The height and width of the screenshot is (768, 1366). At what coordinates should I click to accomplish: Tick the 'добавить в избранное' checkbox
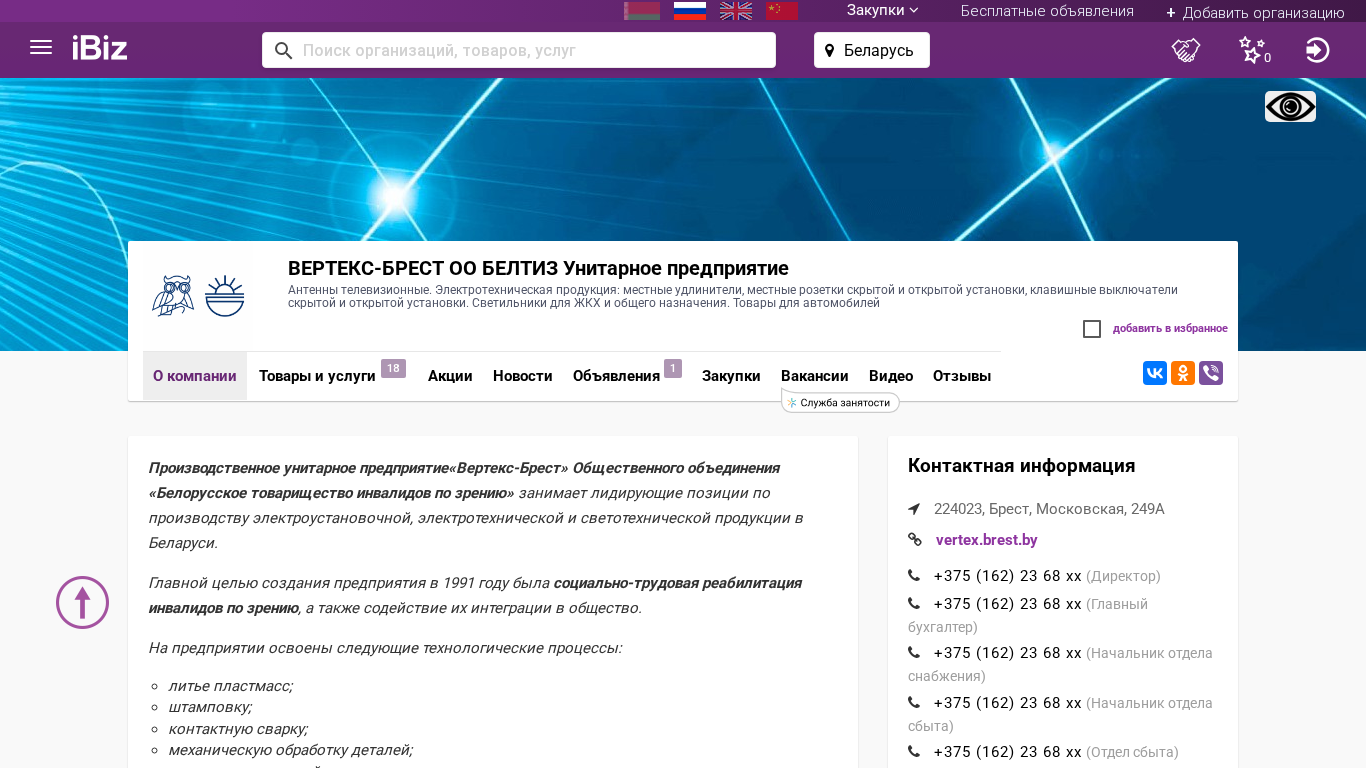tap(1092, 329)
